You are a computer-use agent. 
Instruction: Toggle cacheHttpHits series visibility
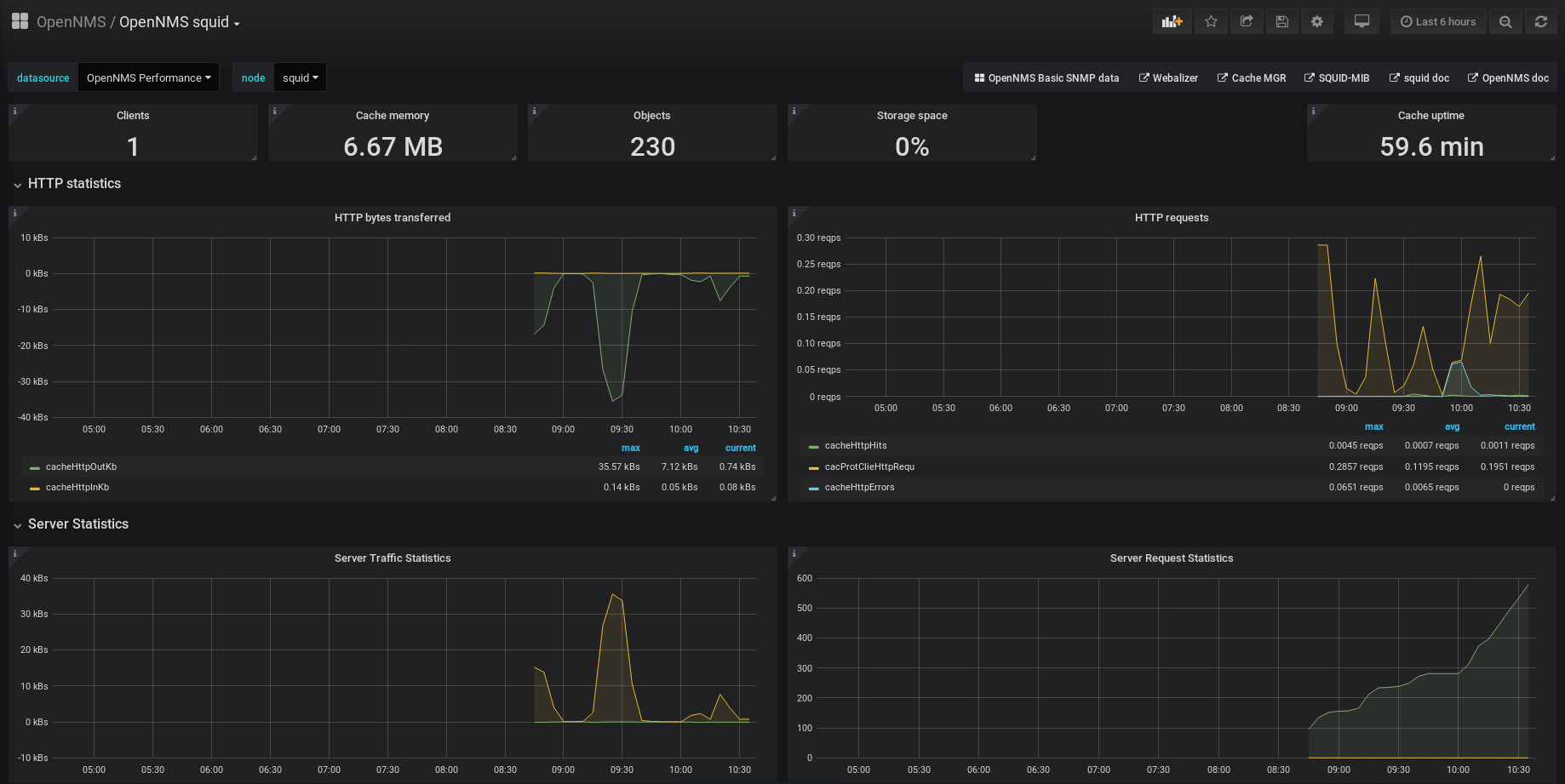[x=855, y=445]
